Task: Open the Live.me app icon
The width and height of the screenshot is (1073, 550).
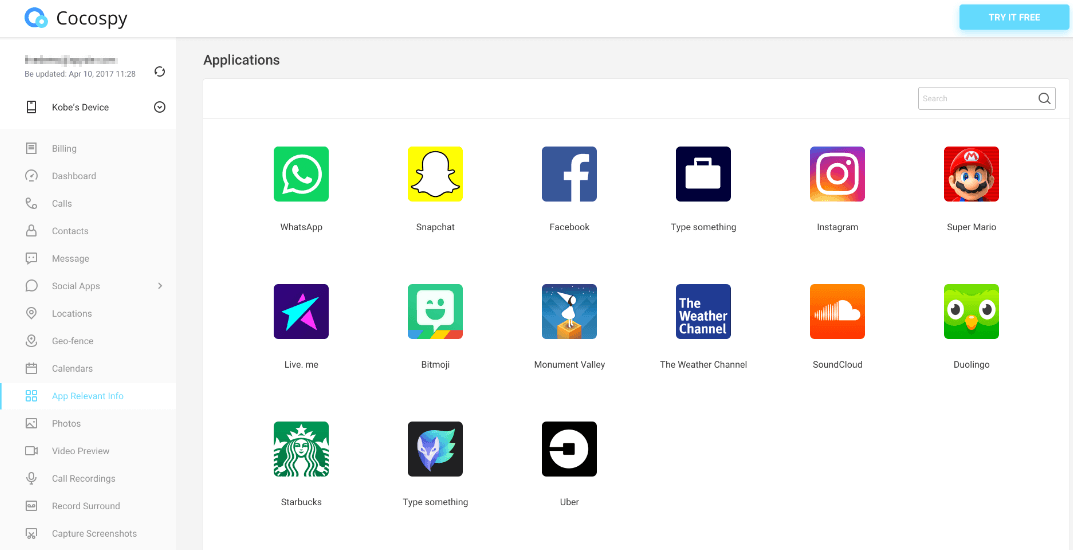Action: tap(301, 311)
